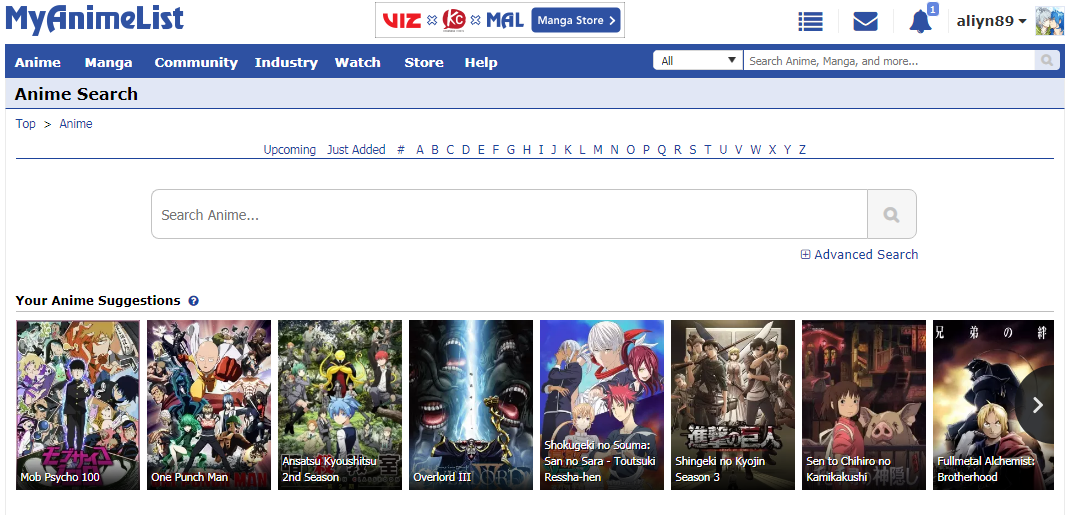Filter anime by letter V
1081x515 pixels.
tap(738, 150)
